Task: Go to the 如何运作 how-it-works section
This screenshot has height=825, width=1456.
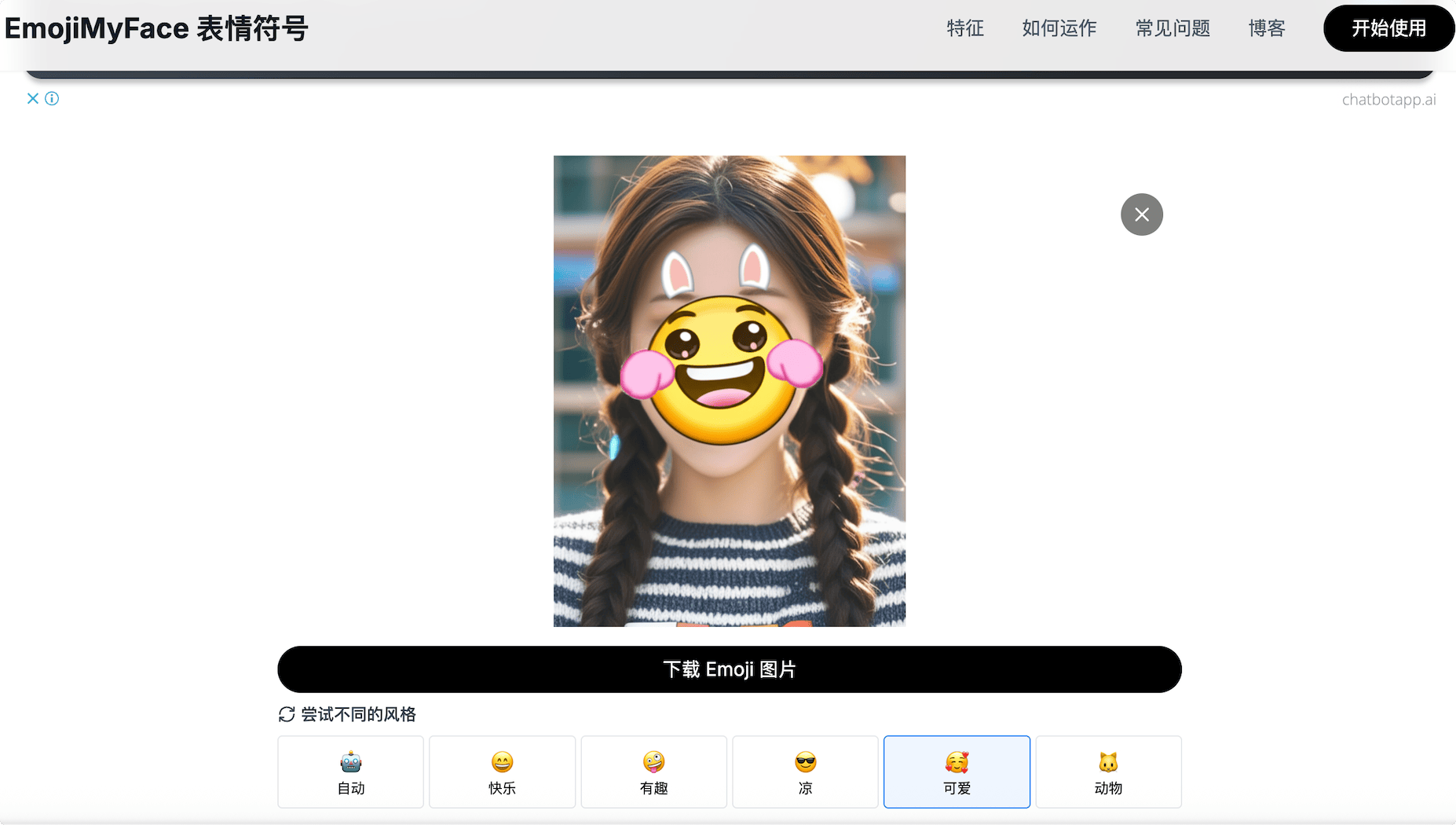Action: (x=1059, y=28)
